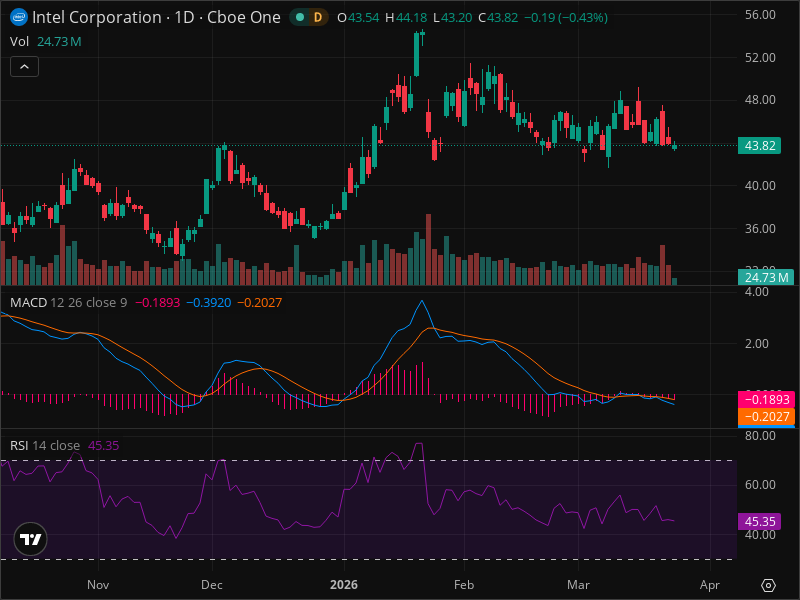Screen dimensions: 800x600
Task: Click the legend's orange signal value −0.2027
Action: click(x=260, y=303)
